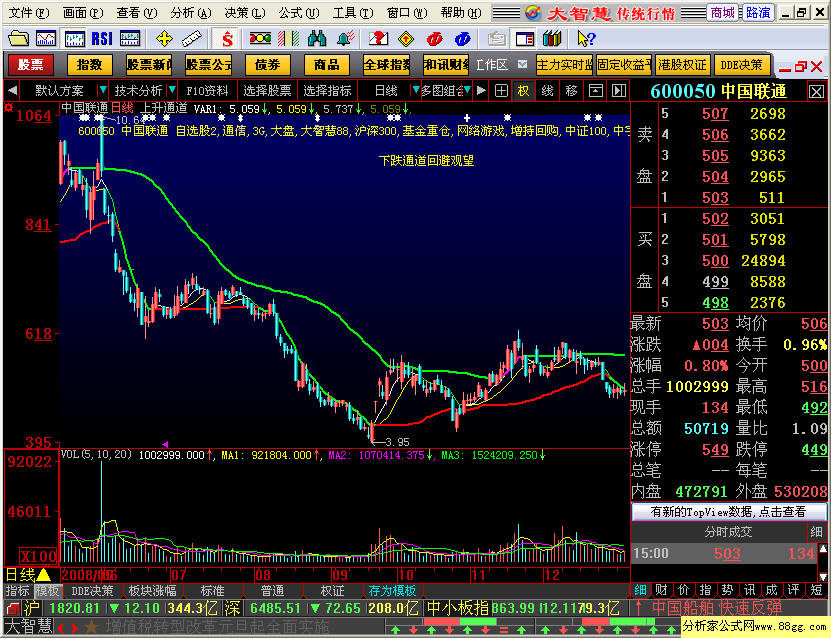Open file with the folder icon
The height and width of the screenshot is (638, 831).
(x=19, y=38)
